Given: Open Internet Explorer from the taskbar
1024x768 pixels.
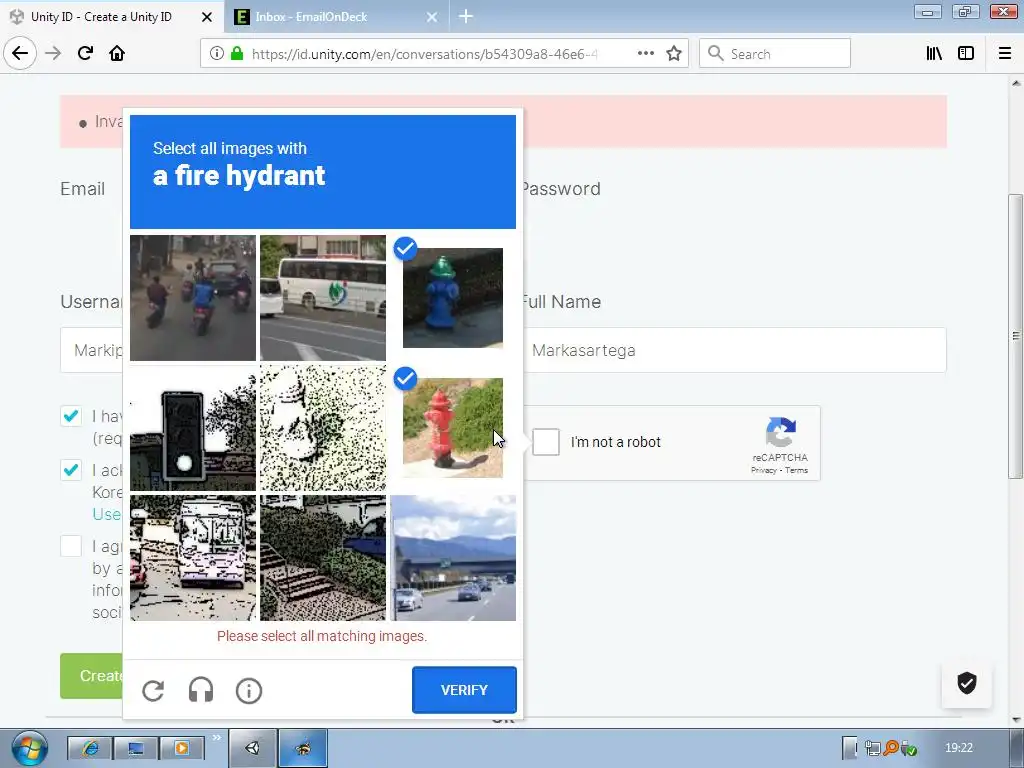Looking at the screenshot, I should pyautogui.click(x=89, y=748).
